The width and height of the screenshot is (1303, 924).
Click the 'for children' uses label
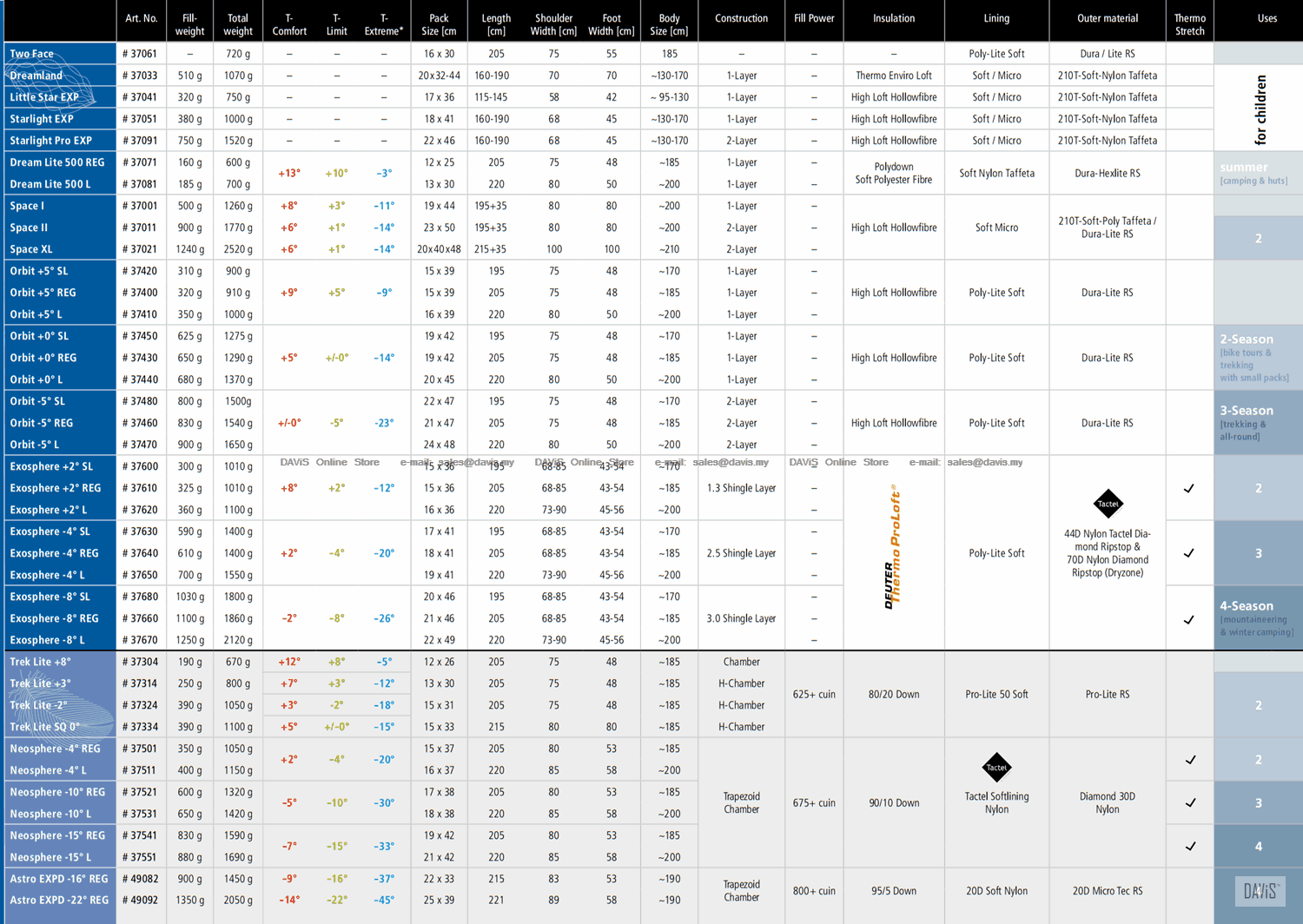pyautogui.click(x=1261, y=109)
